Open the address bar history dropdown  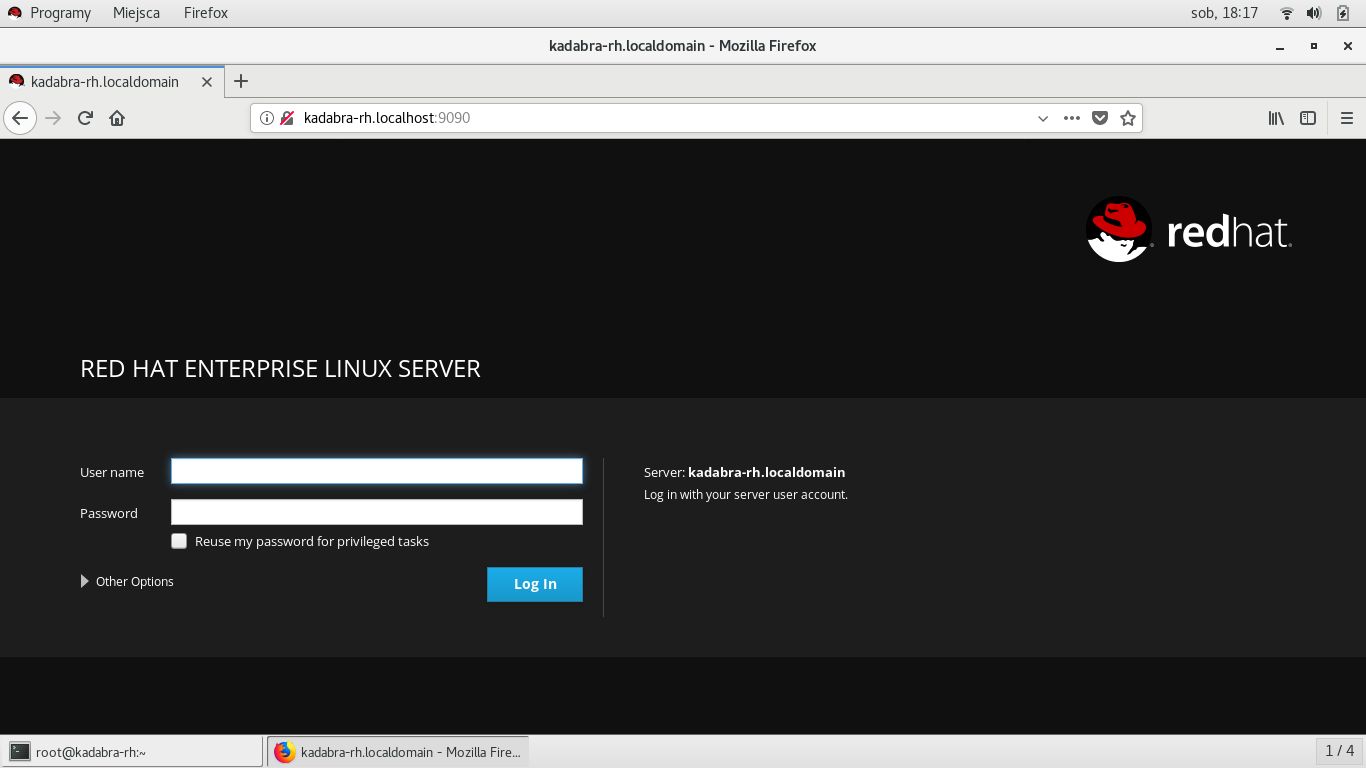tap(1043, 118)
